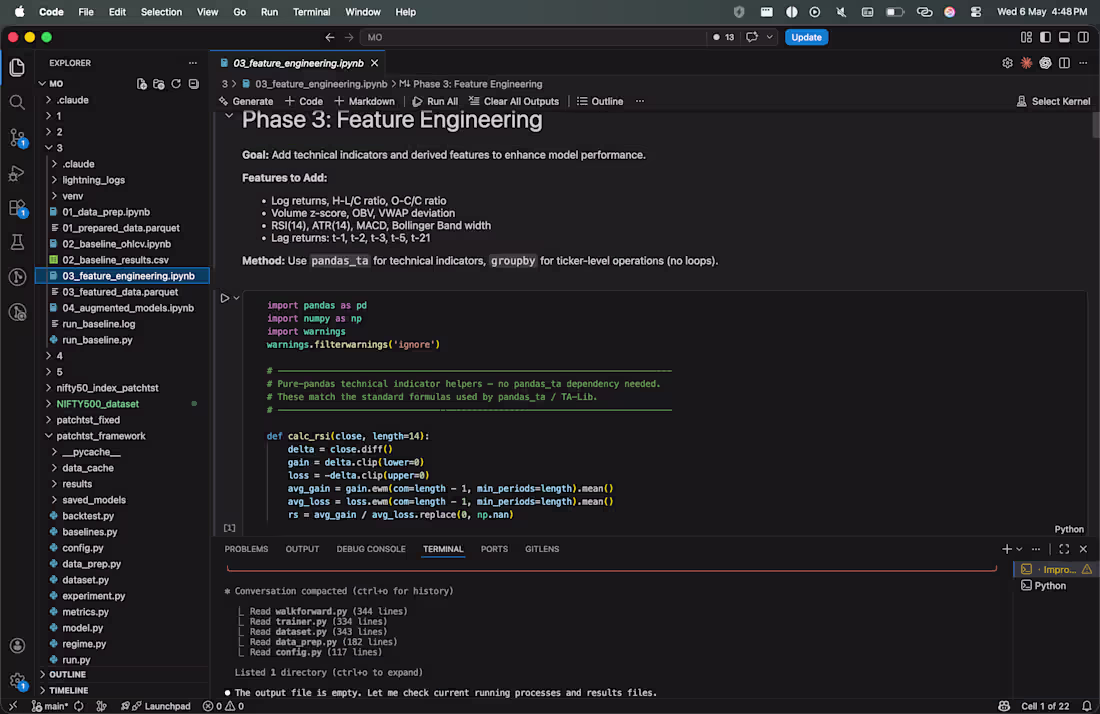Image resolution: width=1100 pixels, height=714 pixels.
Task: Click New Folder icon in Explorer
Action: [159, 83]
